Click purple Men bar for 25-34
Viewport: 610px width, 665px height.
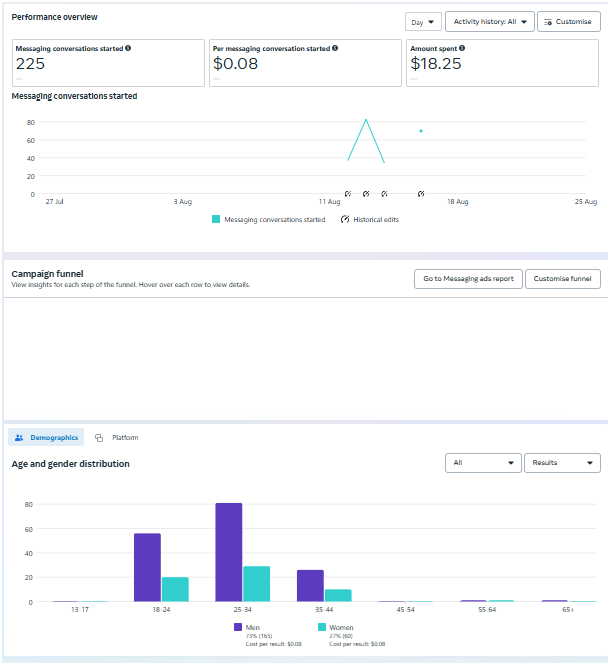[x=229, y=552]
